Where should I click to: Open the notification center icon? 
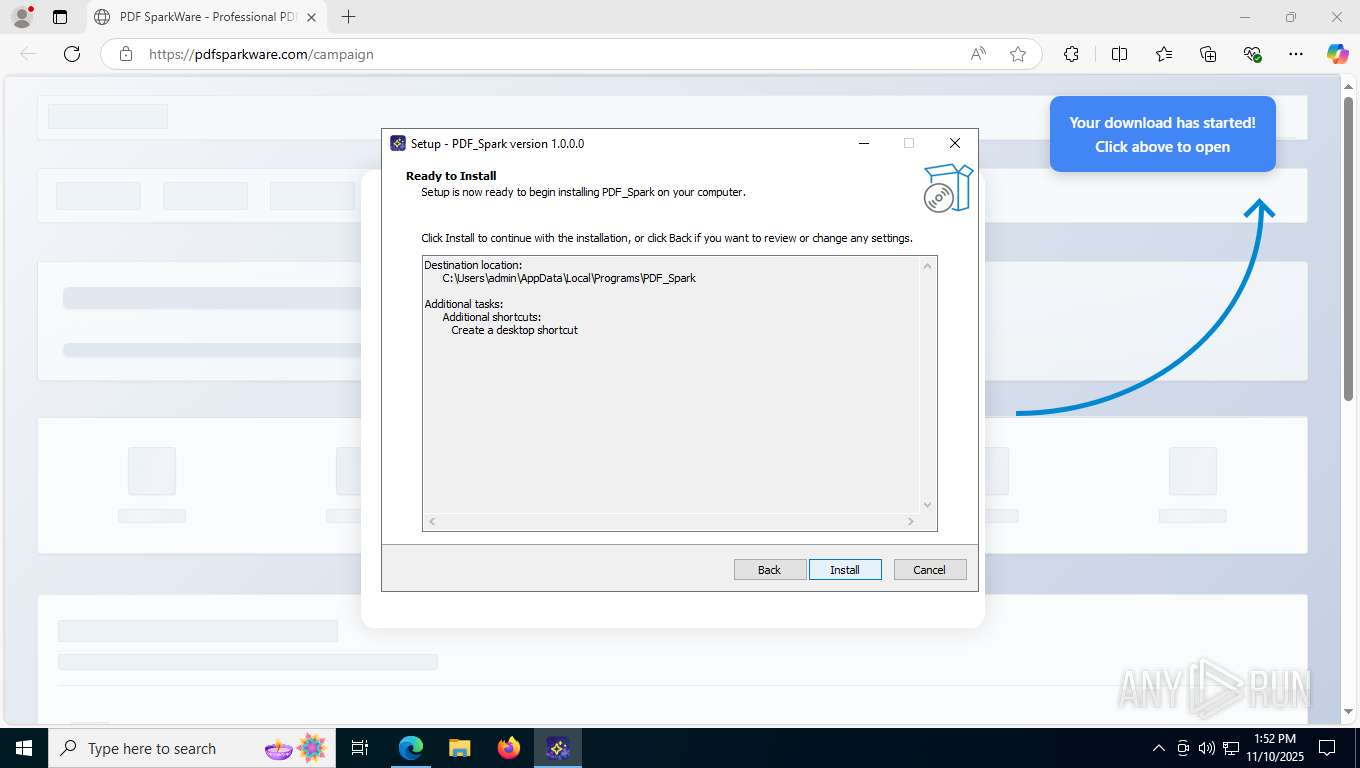tap(1327, 748)
